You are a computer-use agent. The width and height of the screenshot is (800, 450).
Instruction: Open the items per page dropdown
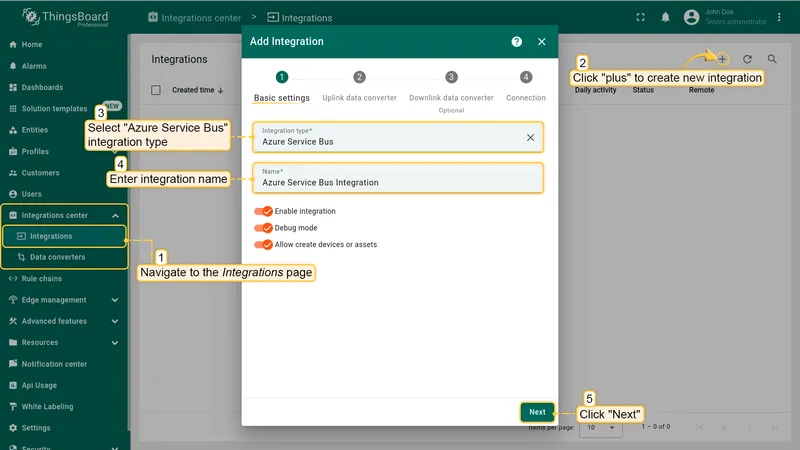tap(601, 428)
